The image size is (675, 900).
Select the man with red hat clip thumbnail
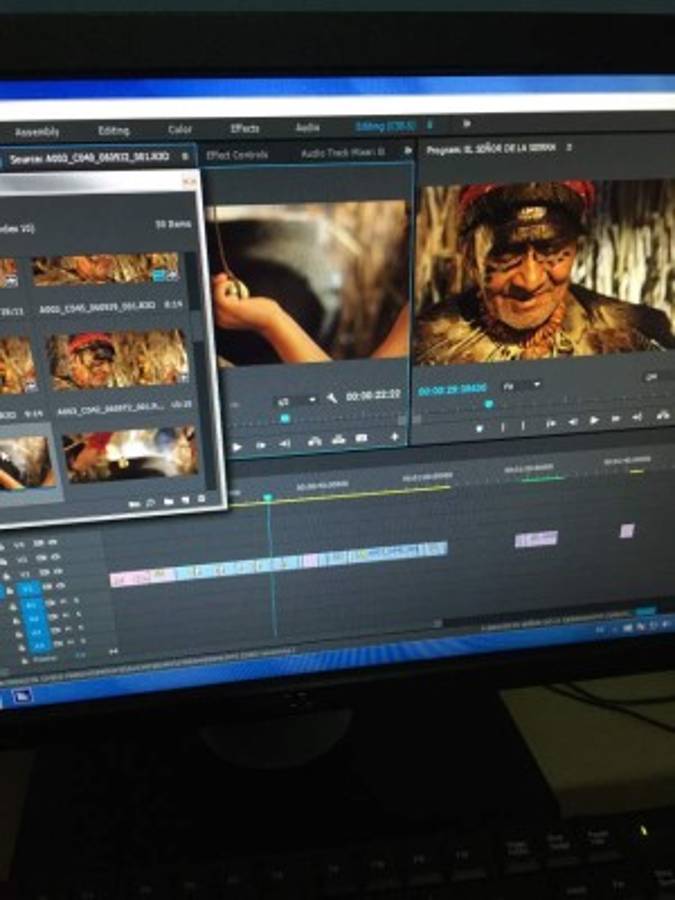[120, 360]
